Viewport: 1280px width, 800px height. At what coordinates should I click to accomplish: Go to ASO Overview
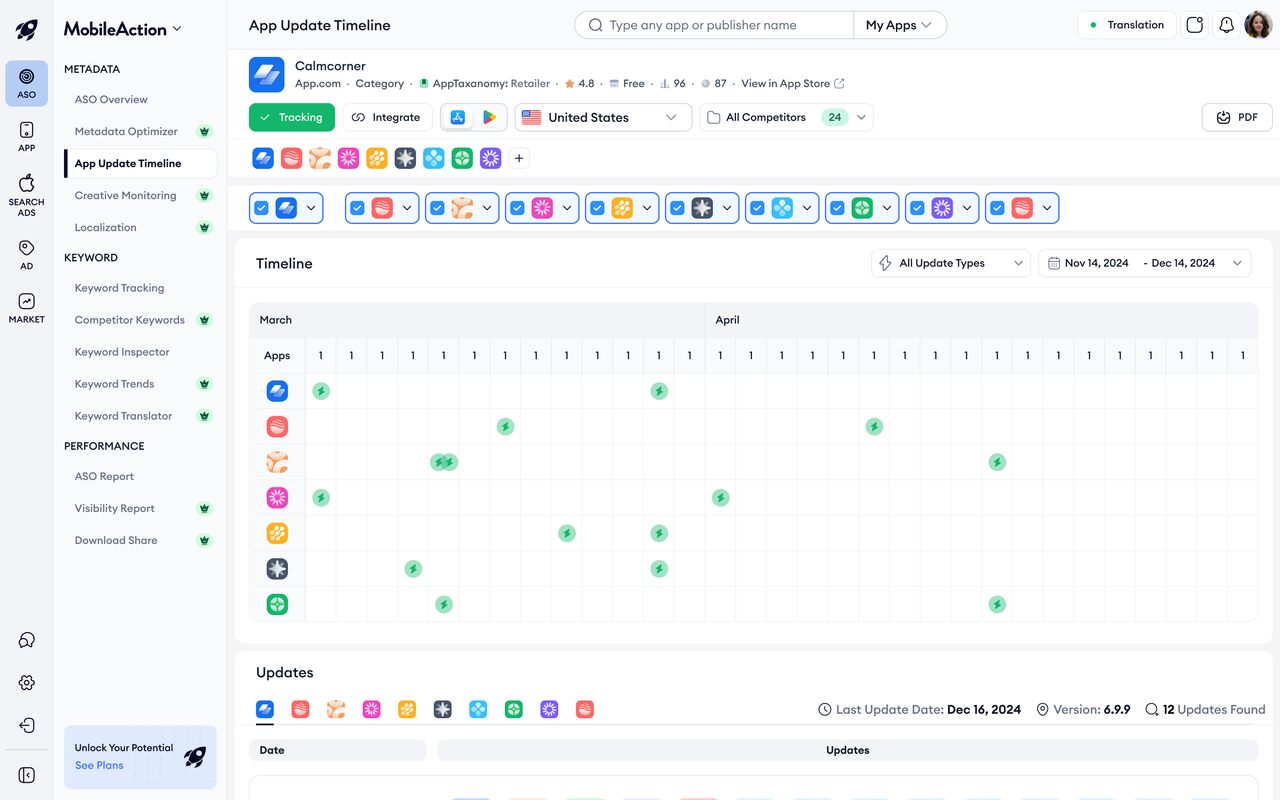(x=111, y=99)
